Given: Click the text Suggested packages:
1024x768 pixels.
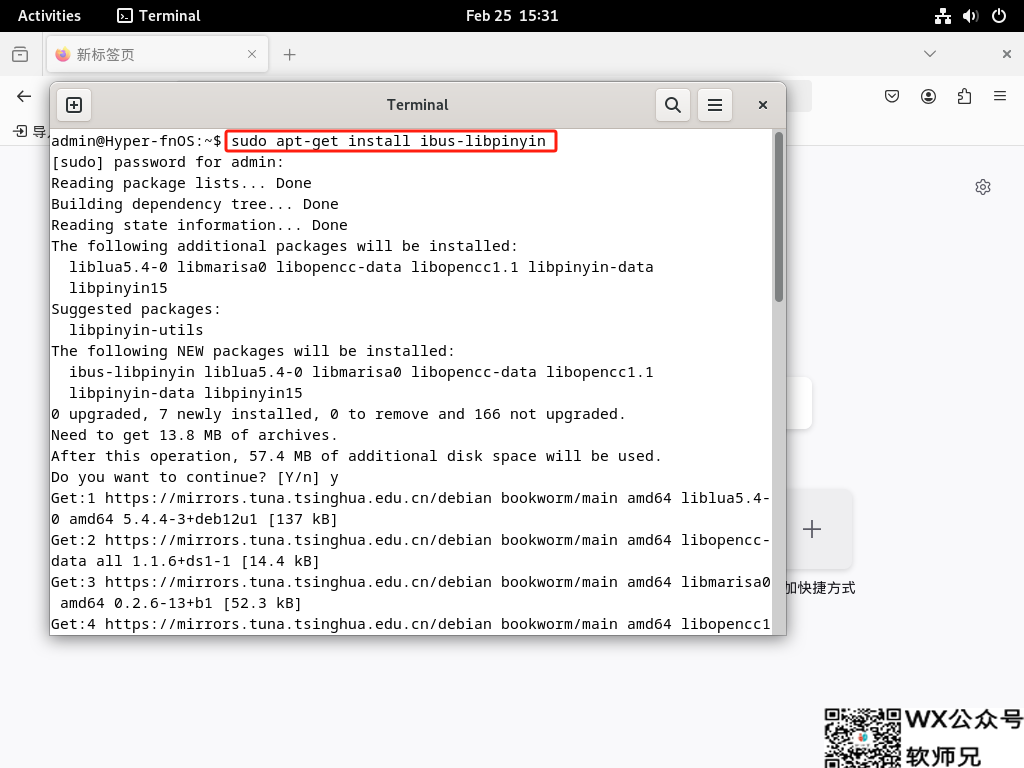Looking at the screenshot, I should [136, 309].
